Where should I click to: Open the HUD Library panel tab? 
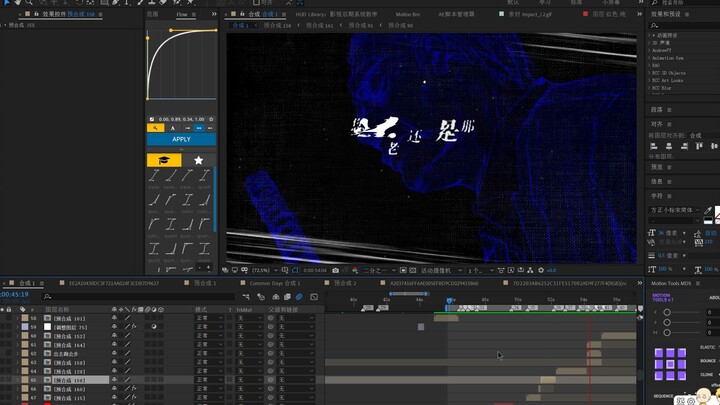(x=337, y=14)
